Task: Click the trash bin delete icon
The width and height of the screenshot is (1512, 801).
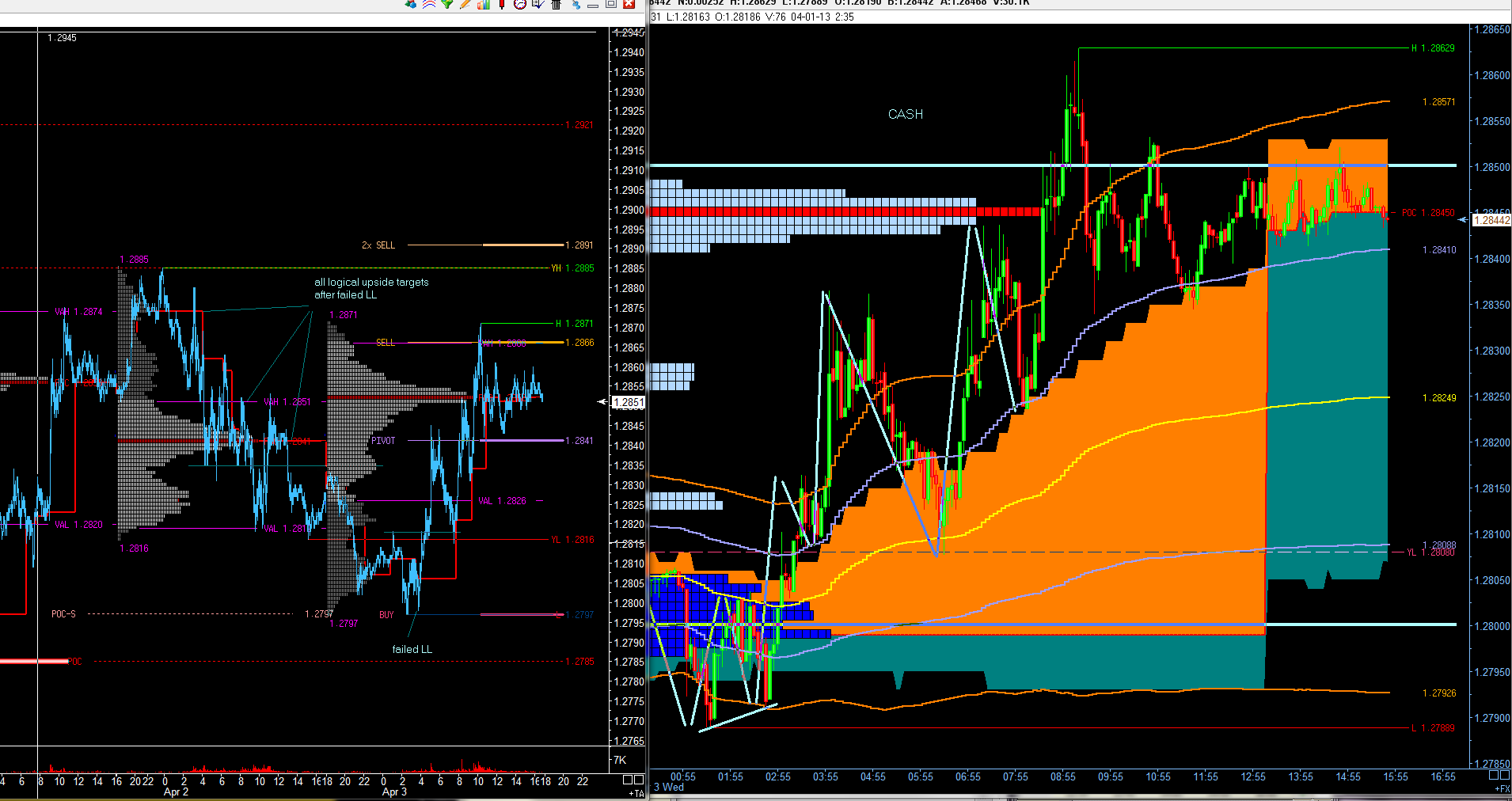Action: click(557, 4)
